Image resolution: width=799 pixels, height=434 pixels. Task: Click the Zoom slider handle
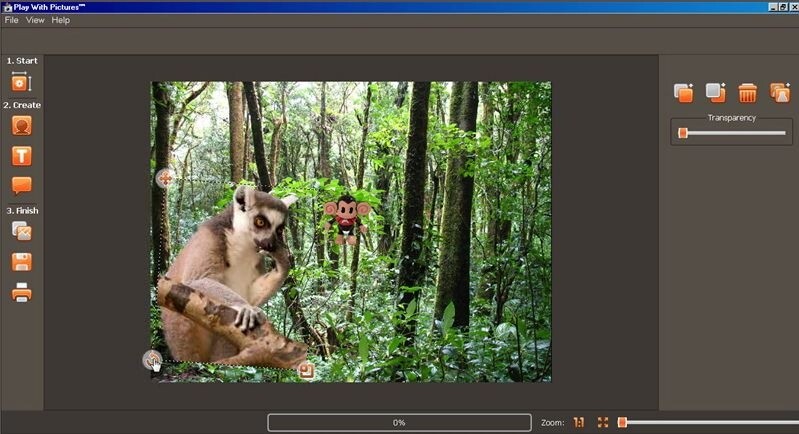622,422
